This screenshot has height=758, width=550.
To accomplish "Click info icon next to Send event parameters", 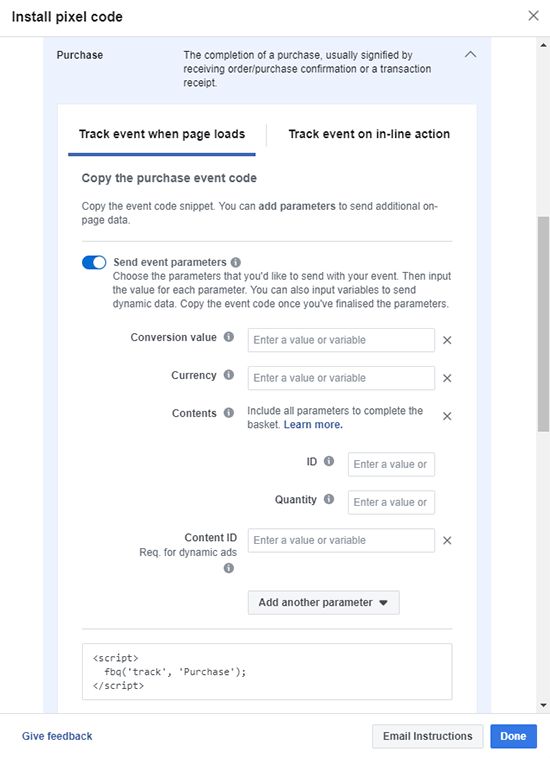I will click(x=236, y=262).
